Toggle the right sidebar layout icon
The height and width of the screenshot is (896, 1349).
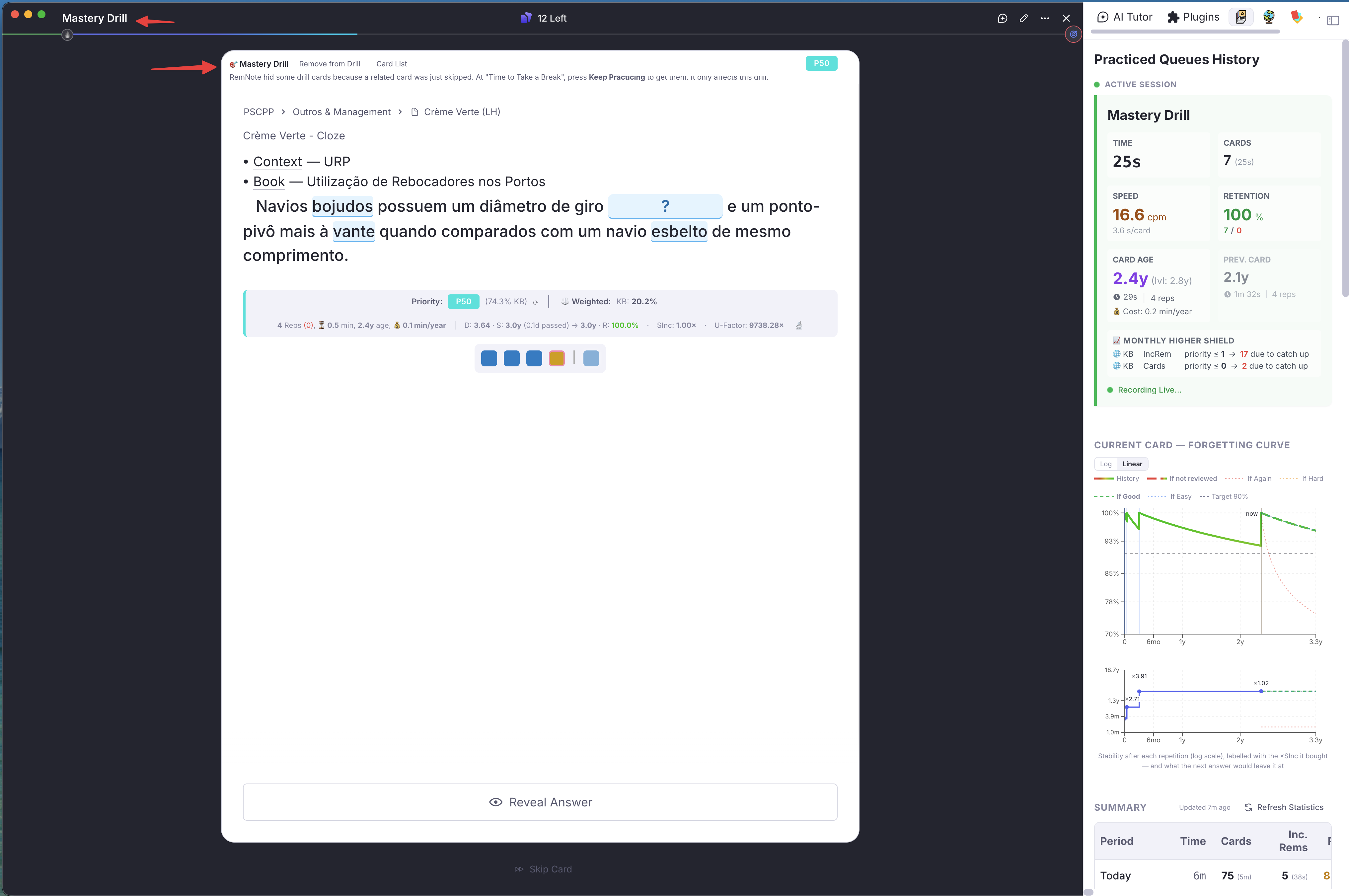[x=1333, y=20]
